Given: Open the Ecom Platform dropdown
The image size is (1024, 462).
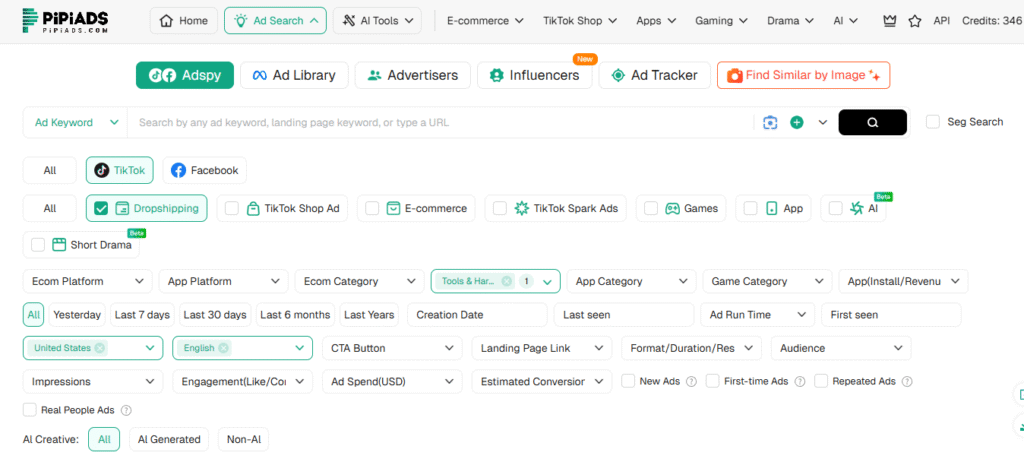Looking at the screenshot, I should tap(88, 282).
